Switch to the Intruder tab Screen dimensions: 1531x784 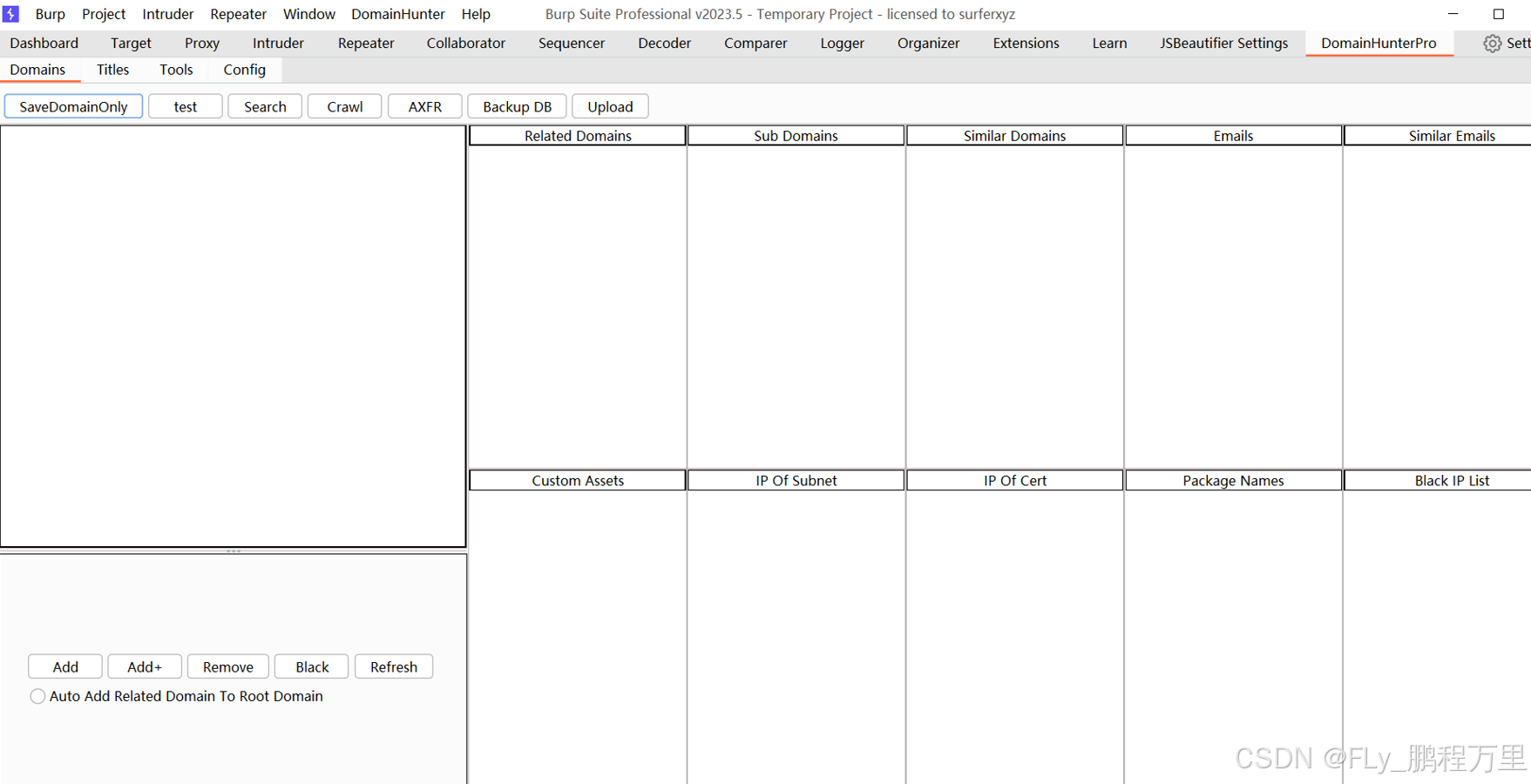(278, 43)
